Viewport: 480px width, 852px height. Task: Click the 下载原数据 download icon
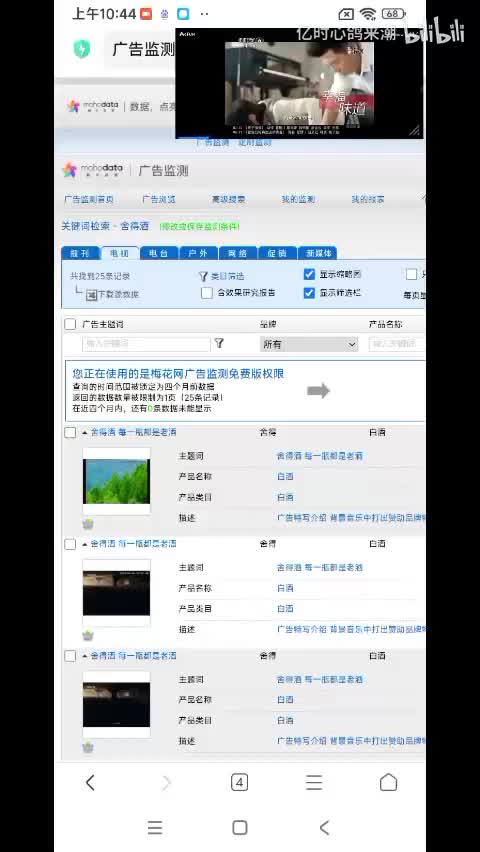[x=91, y=295]
